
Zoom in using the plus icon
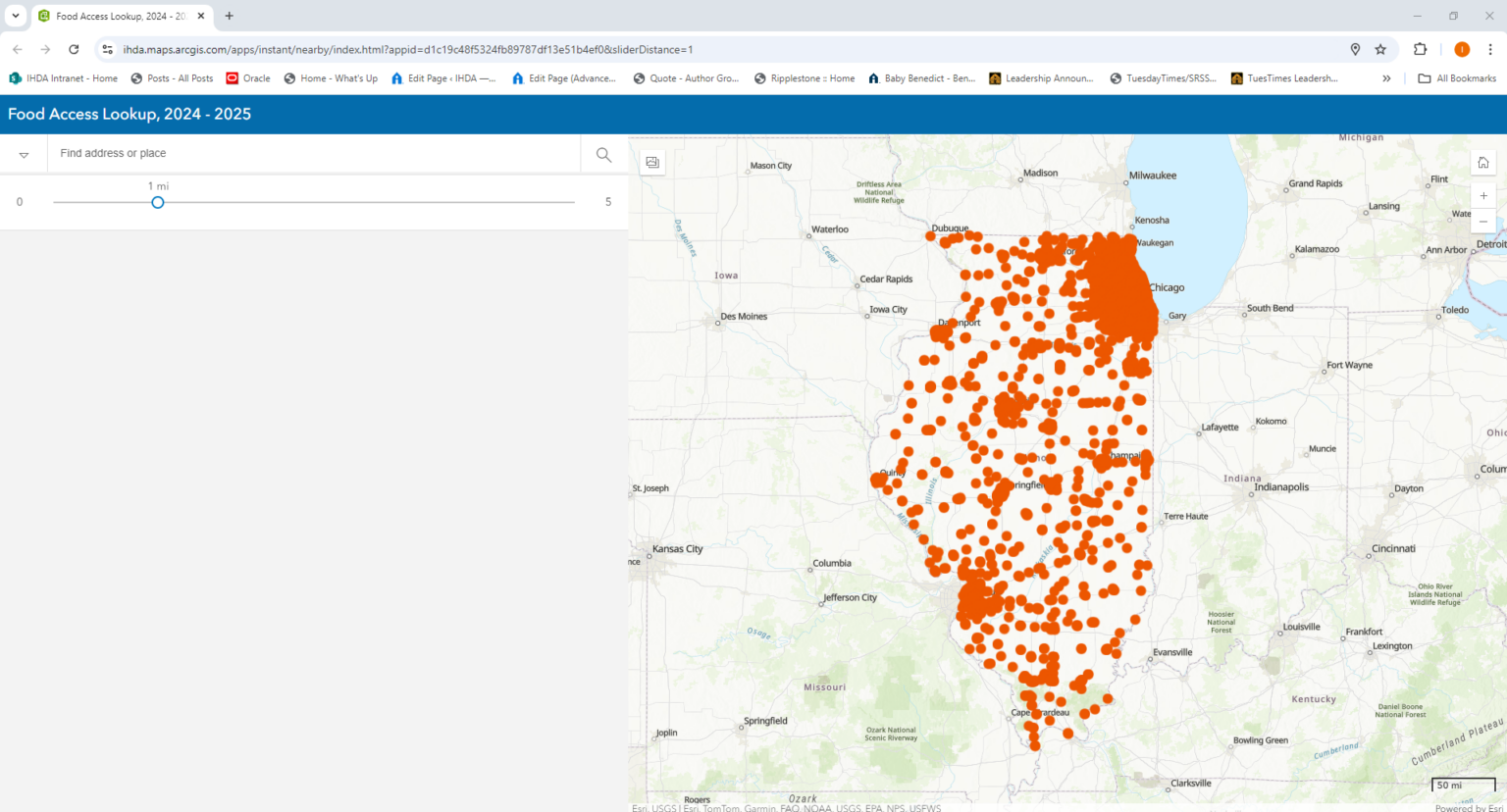1483,195
